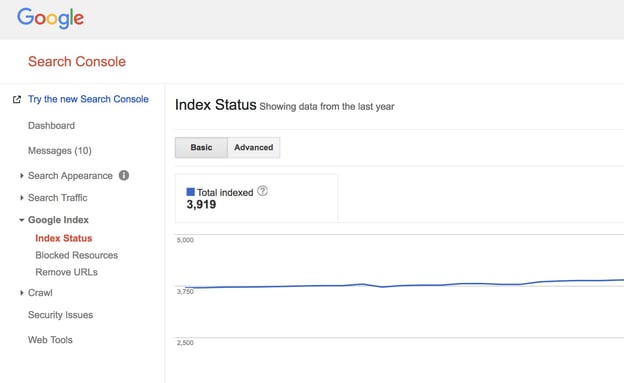Click the Google logo
This screenshot has width=624, height=383.
[x=50, y=18]
